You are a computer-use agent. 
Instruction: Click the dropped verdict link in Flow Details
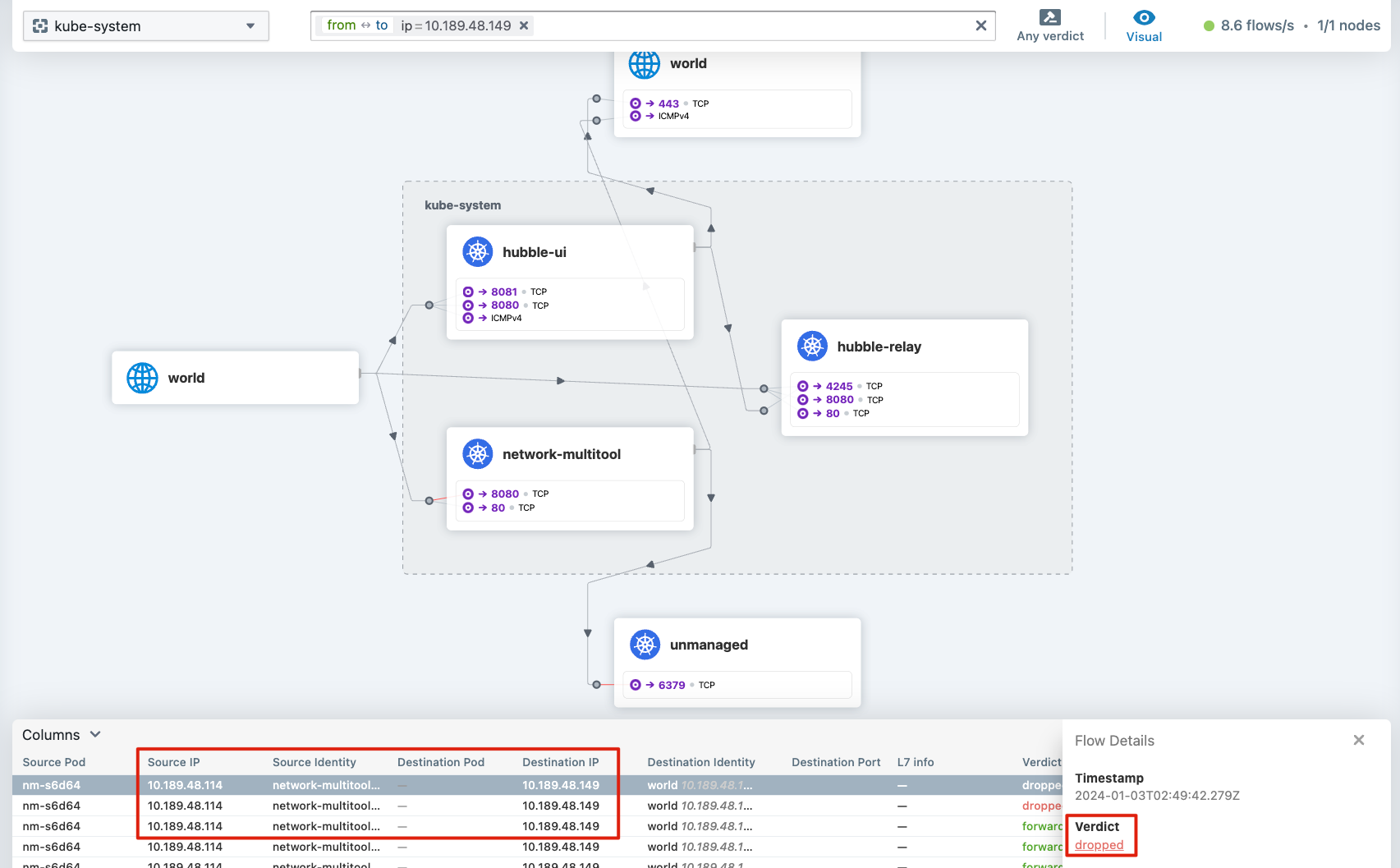tap(1099, 845)
